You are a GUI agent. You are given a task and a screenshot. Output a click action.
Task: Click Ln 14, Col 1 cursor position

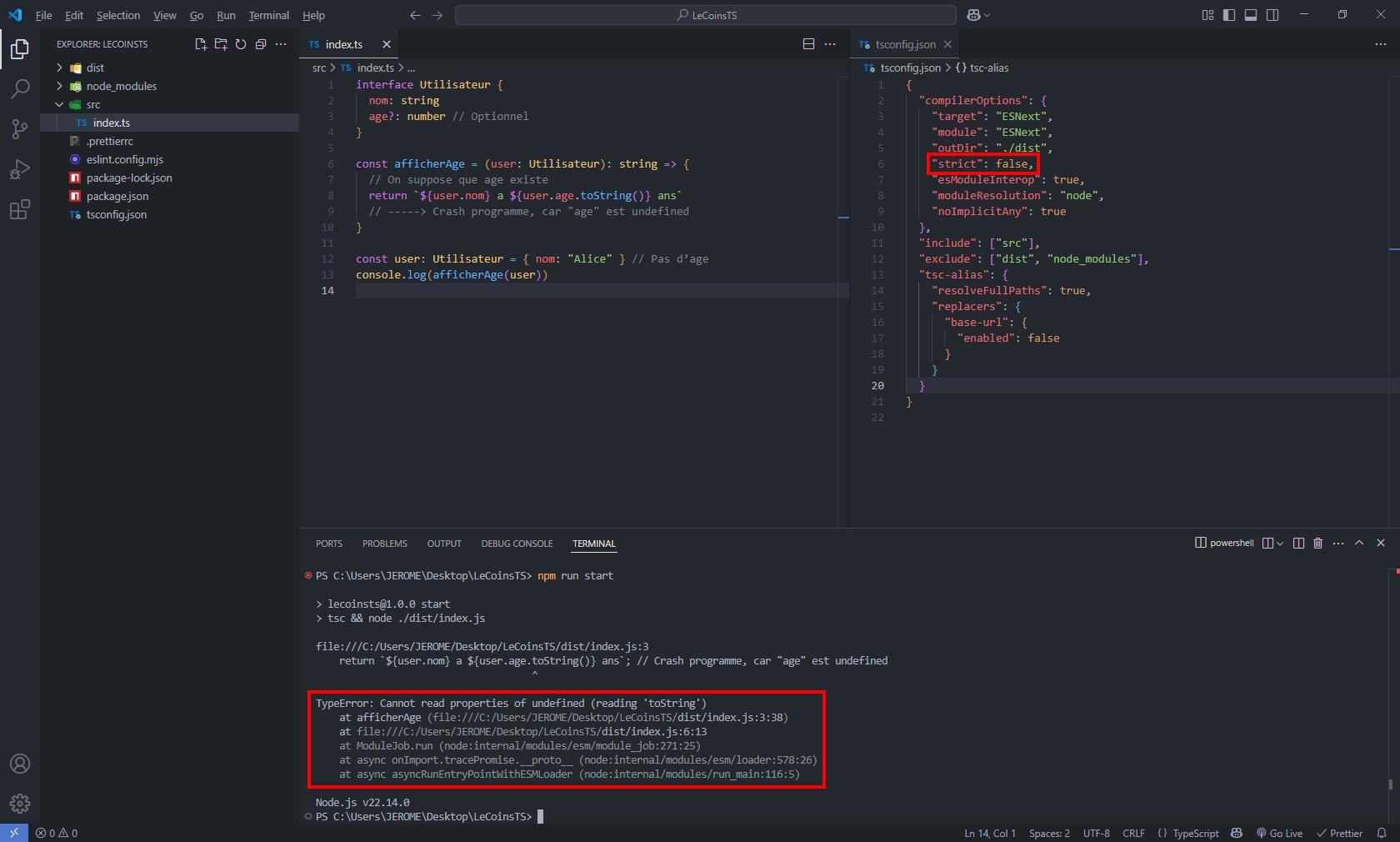pos(990,833)
